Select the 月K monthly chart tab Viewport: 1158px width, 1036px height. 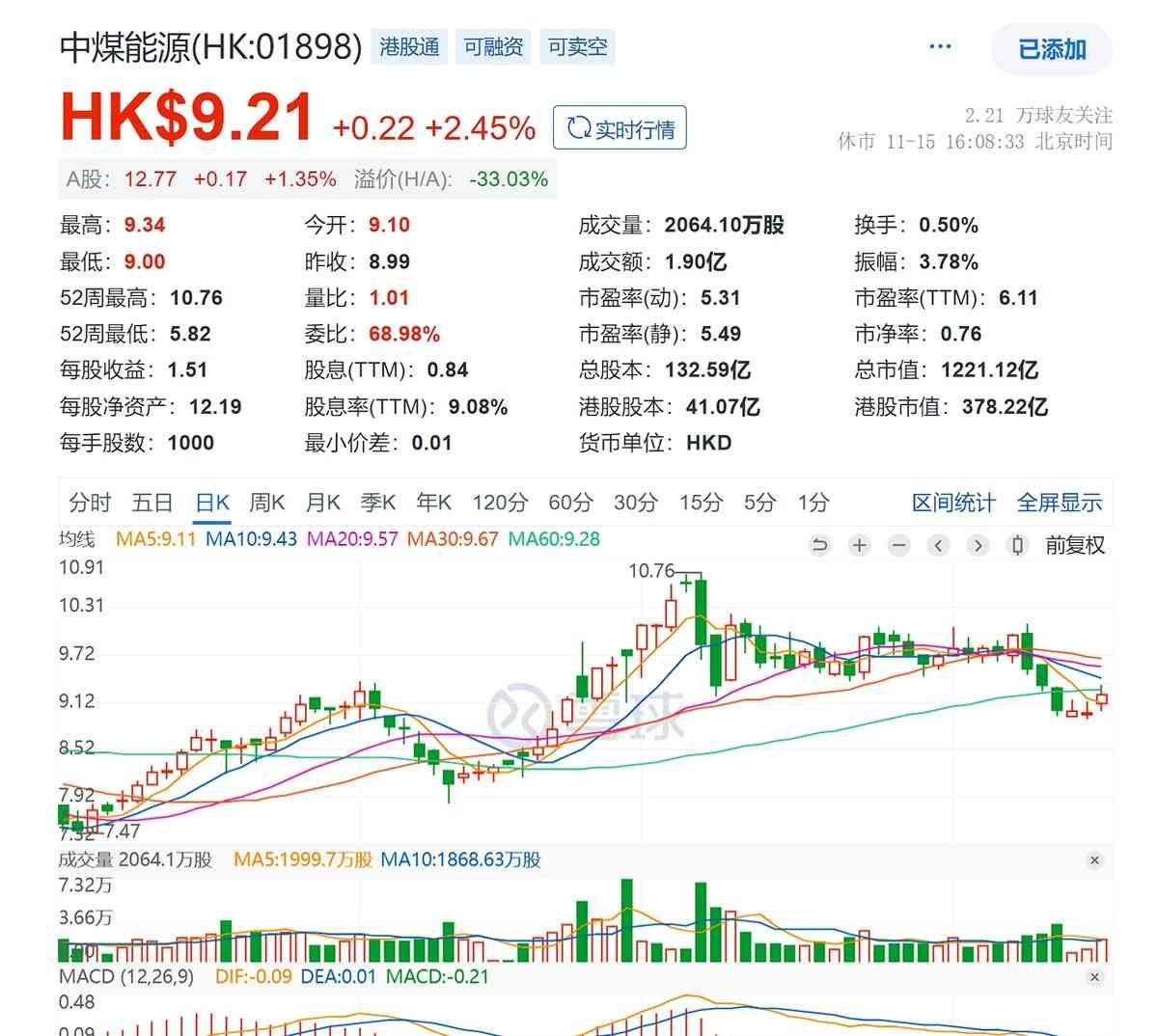pyautogui.click(x=323, y=503)
